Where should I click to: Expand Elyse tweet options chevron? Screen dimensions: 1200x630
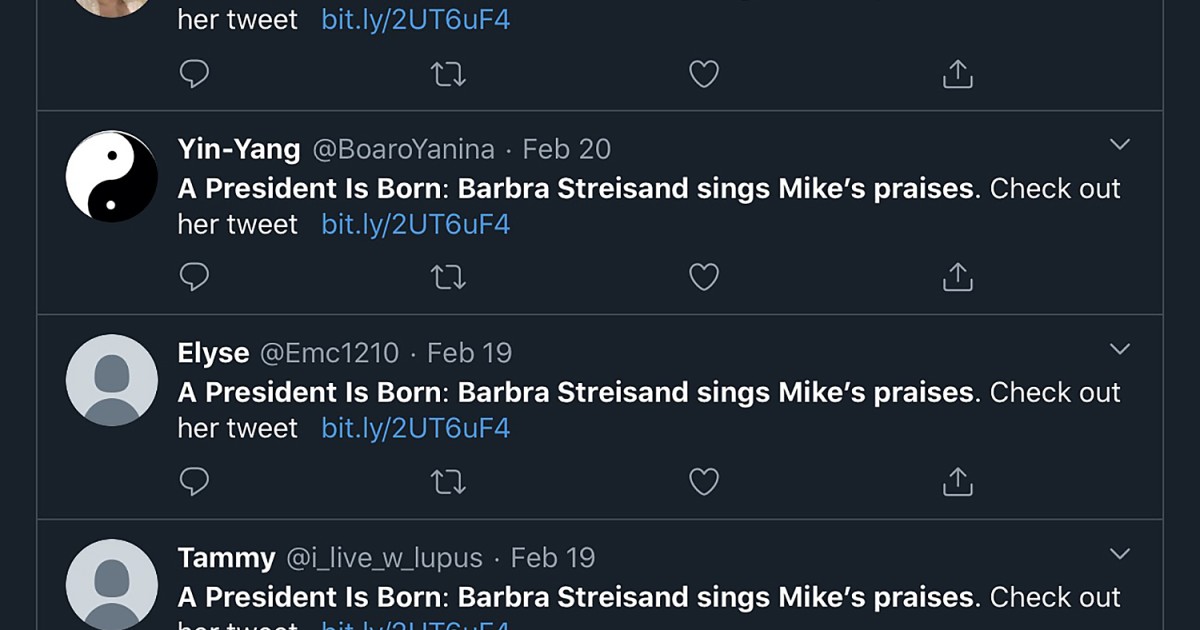(x=1120, y=349)
